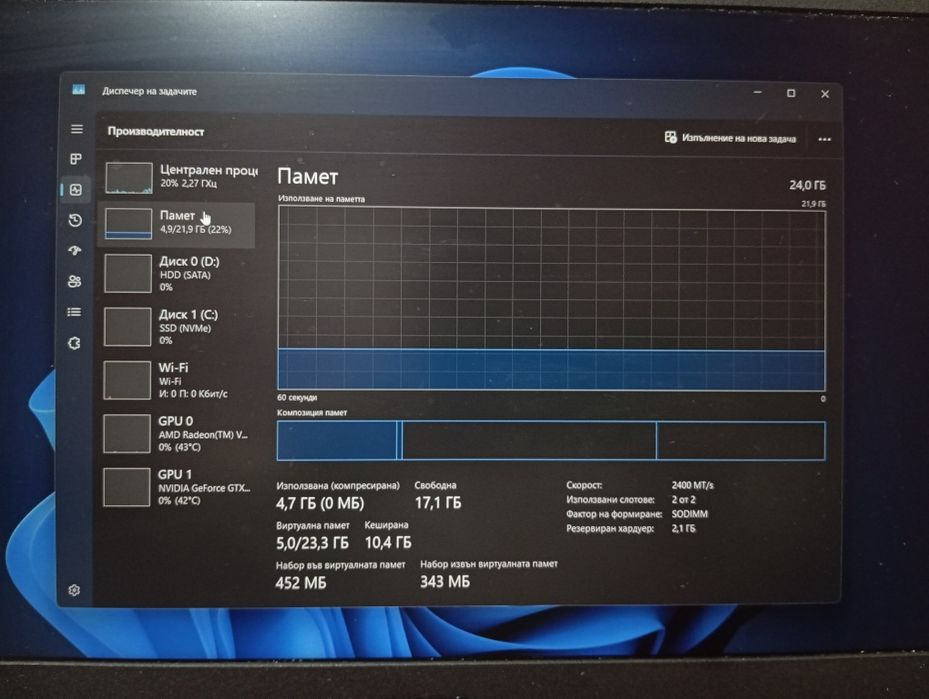Click the GPU 1 mini graph thumbnail
This screenshot has height=699, width=929.
(x=126, y=487)
